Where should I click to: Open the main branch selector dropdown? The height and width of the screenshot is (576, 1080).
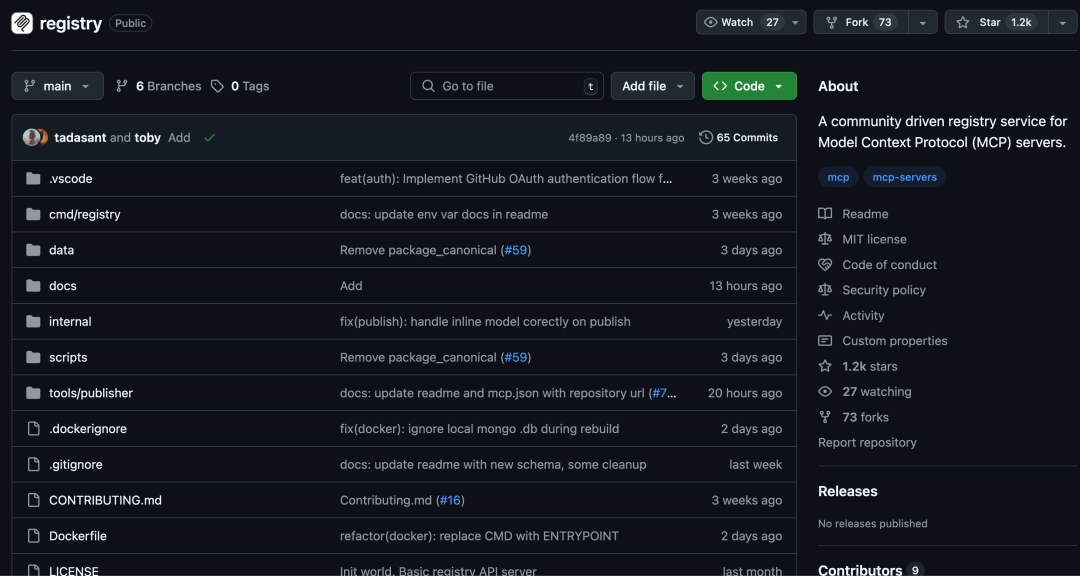58,86
